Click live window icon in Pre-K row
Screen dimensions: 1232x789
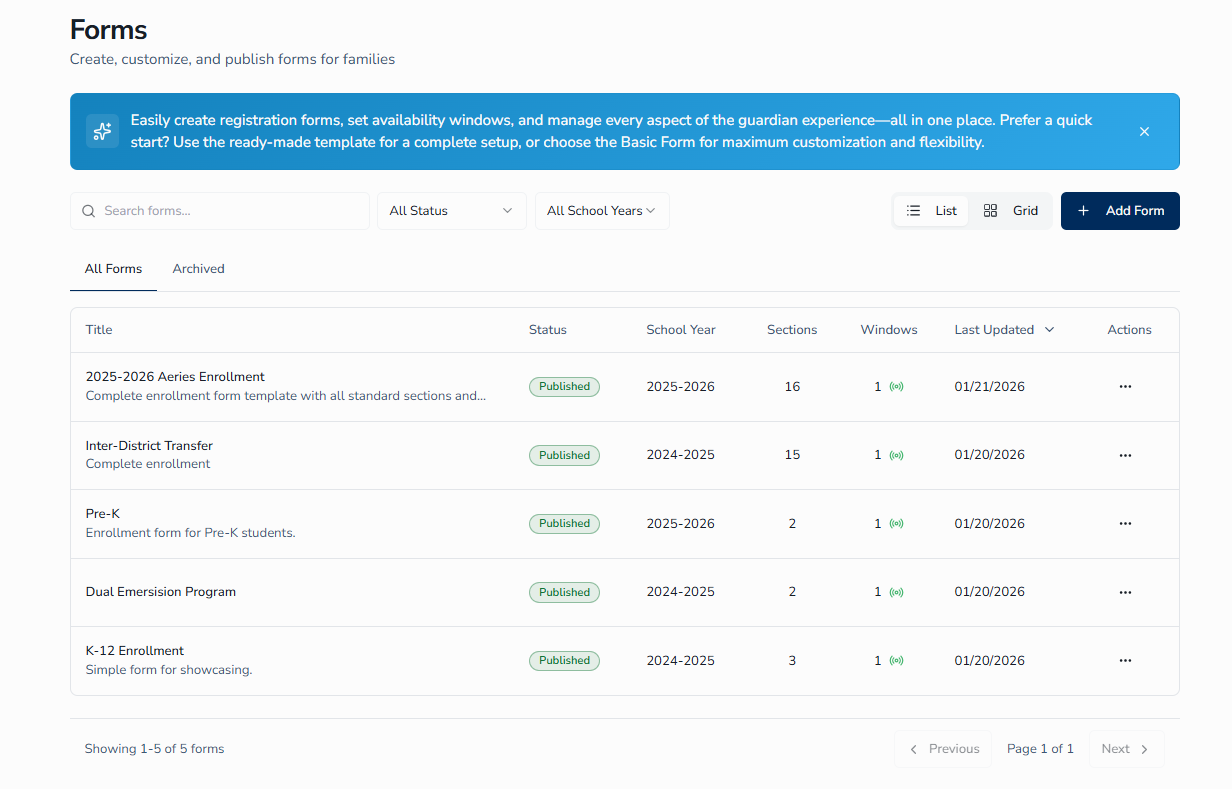click(896, 523)
